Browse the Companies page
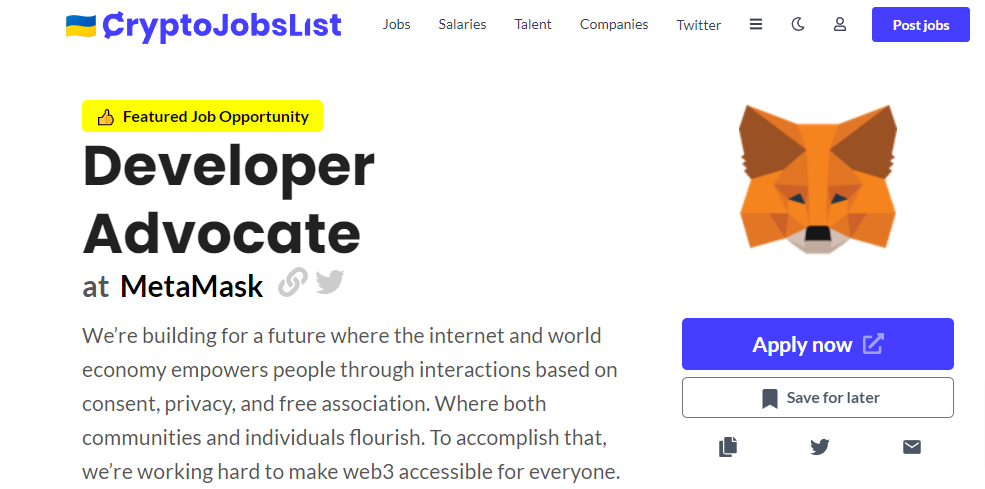Viewport: 985px width, 489px height. tap(614, 25)
